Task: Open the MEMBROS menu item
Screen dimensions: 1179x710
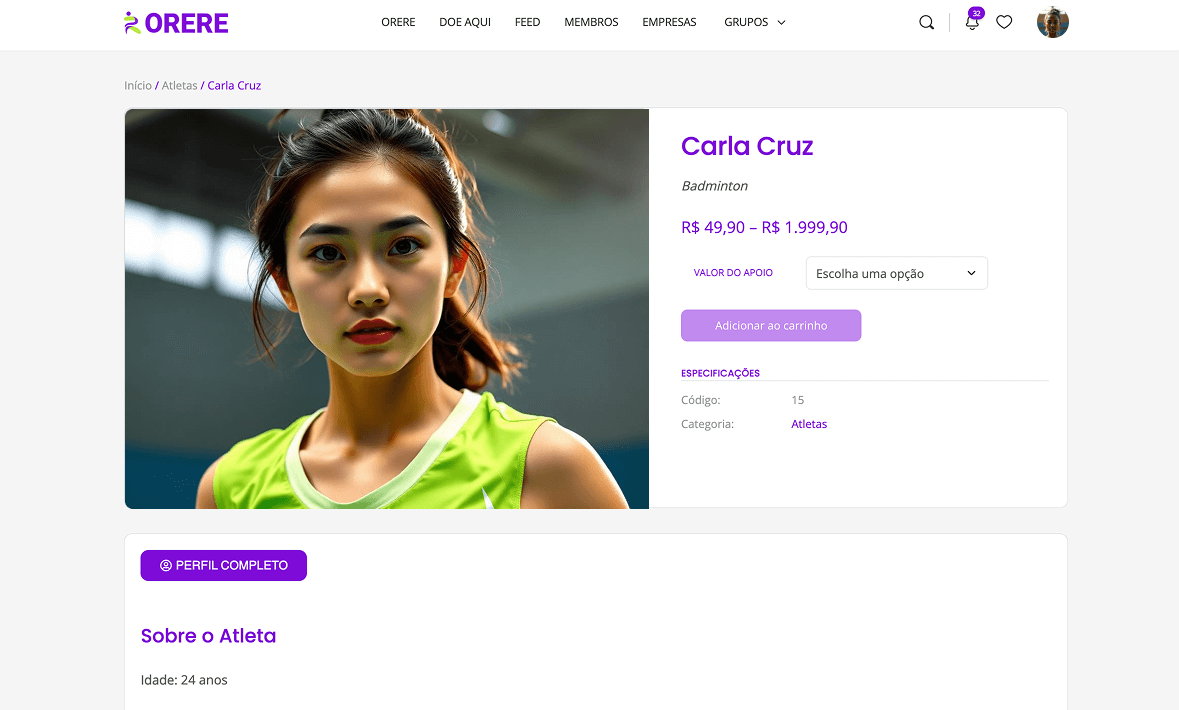Action: [591, 23]
